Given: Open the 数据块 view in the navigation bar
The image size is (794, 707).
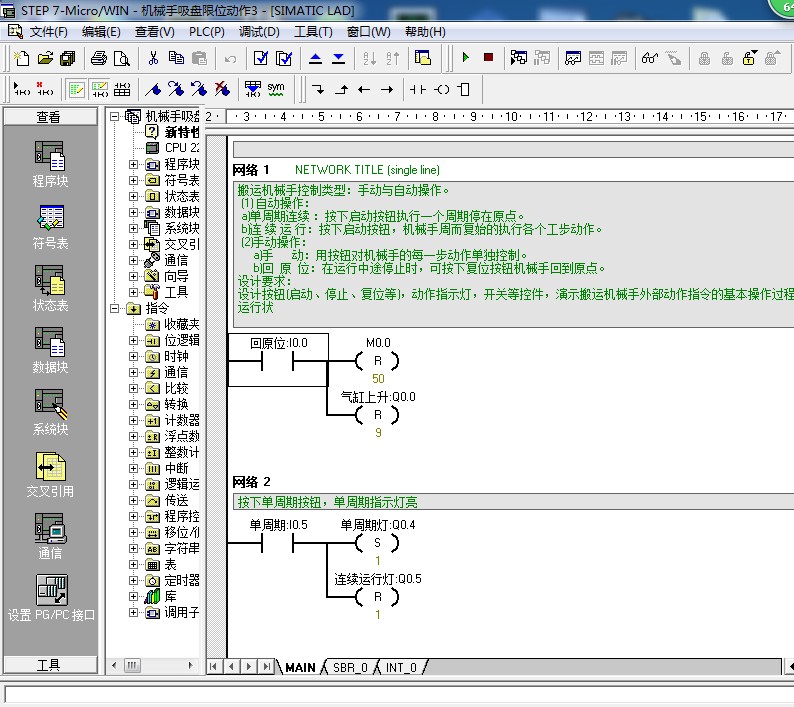Looking at the screenshot, I should pyautogui.click(x=50, y=350).
